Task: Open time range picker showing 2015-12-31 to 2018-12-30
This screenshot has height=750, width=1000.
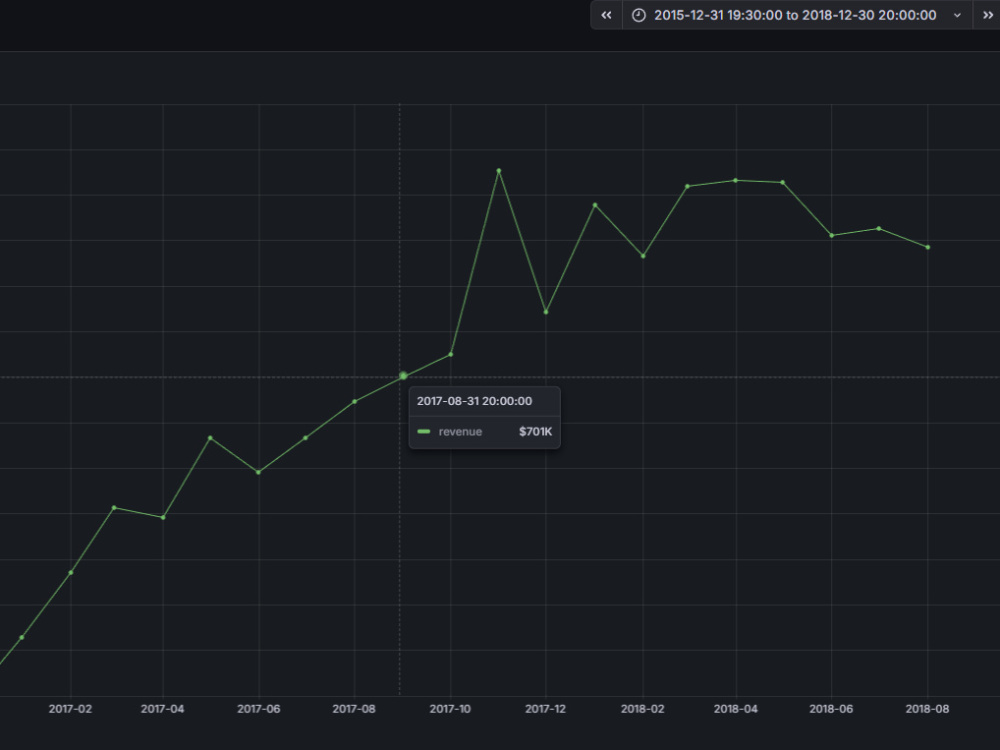Action: (797, 15)
